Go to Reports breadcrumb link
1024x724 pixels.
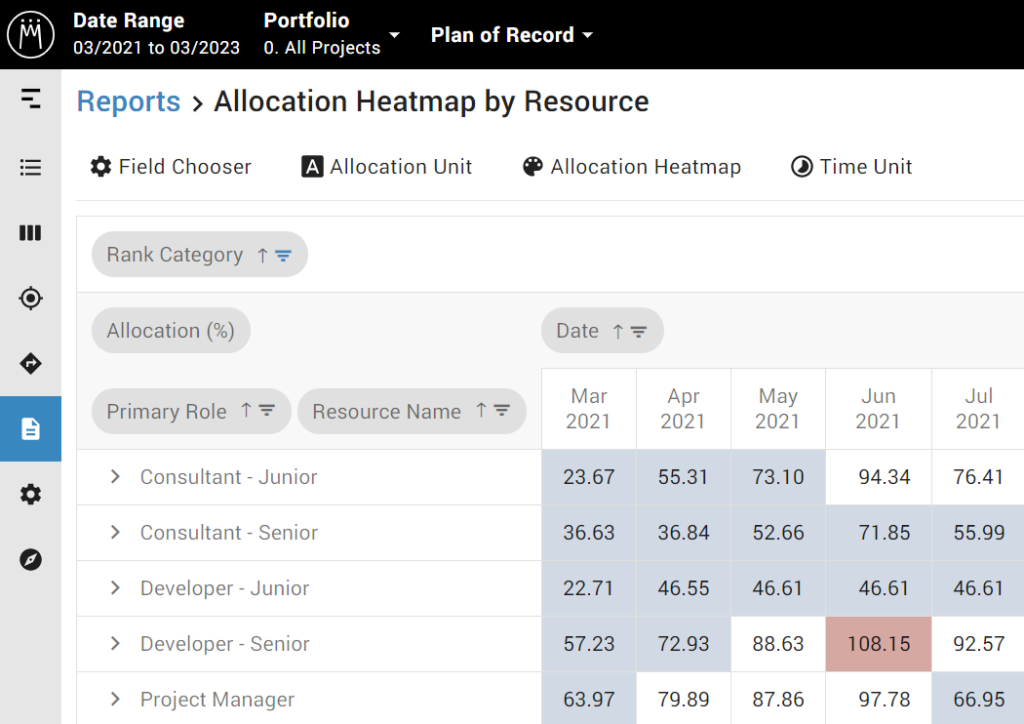point(129,102)
